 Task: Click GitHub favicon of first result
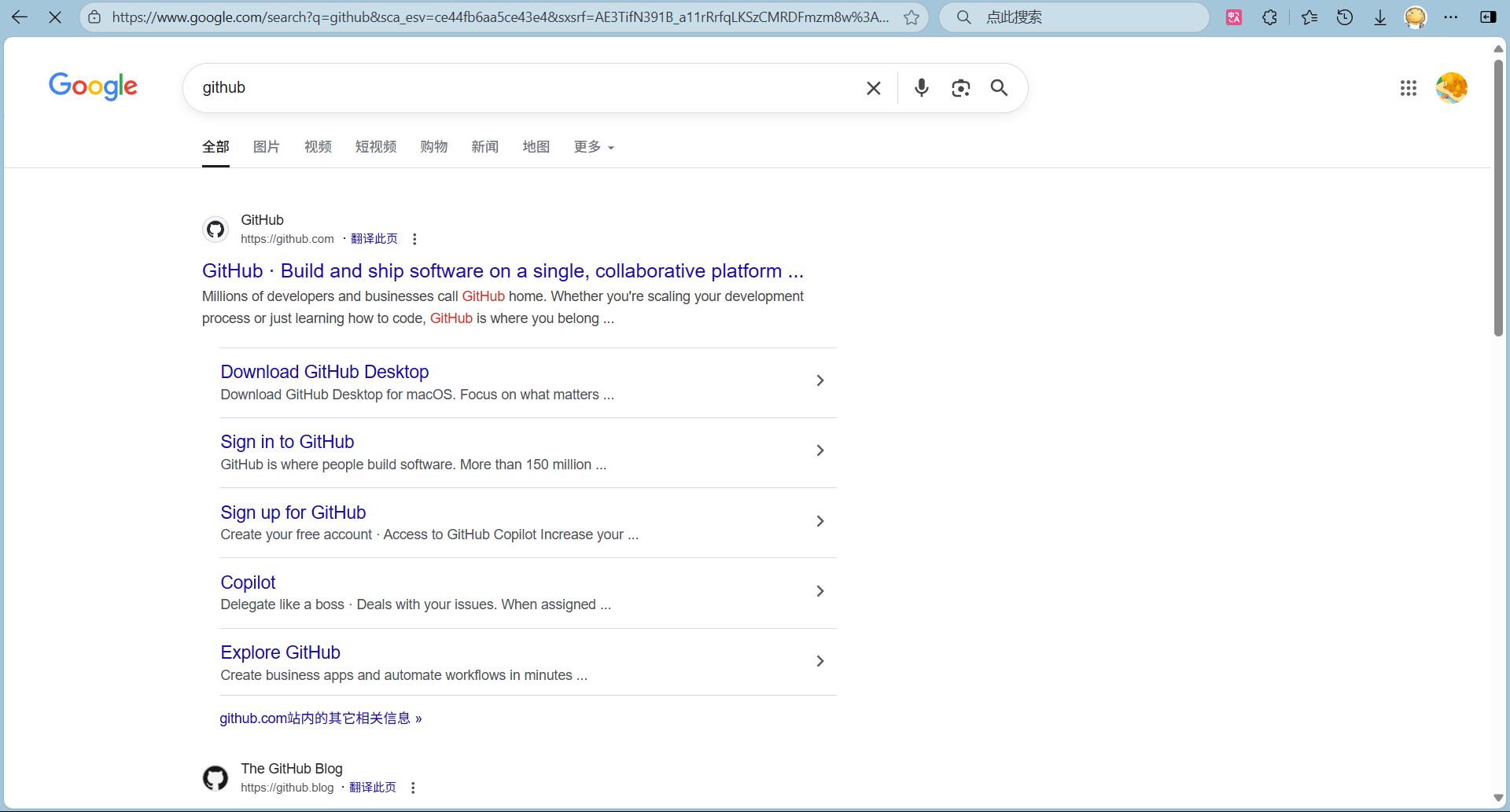215,230
